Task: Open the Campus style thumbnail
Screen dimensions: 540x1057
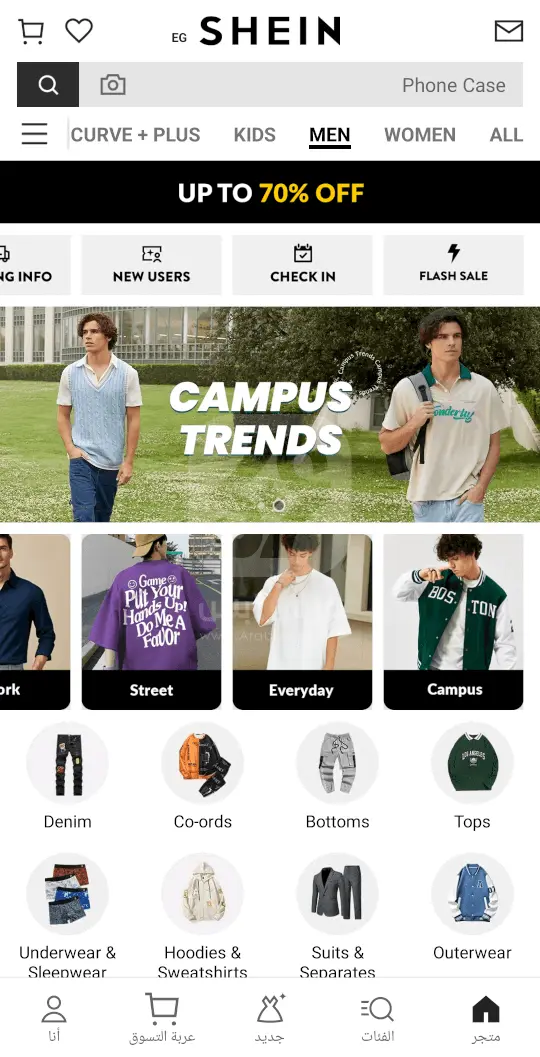Action: (x=454, y=622)
